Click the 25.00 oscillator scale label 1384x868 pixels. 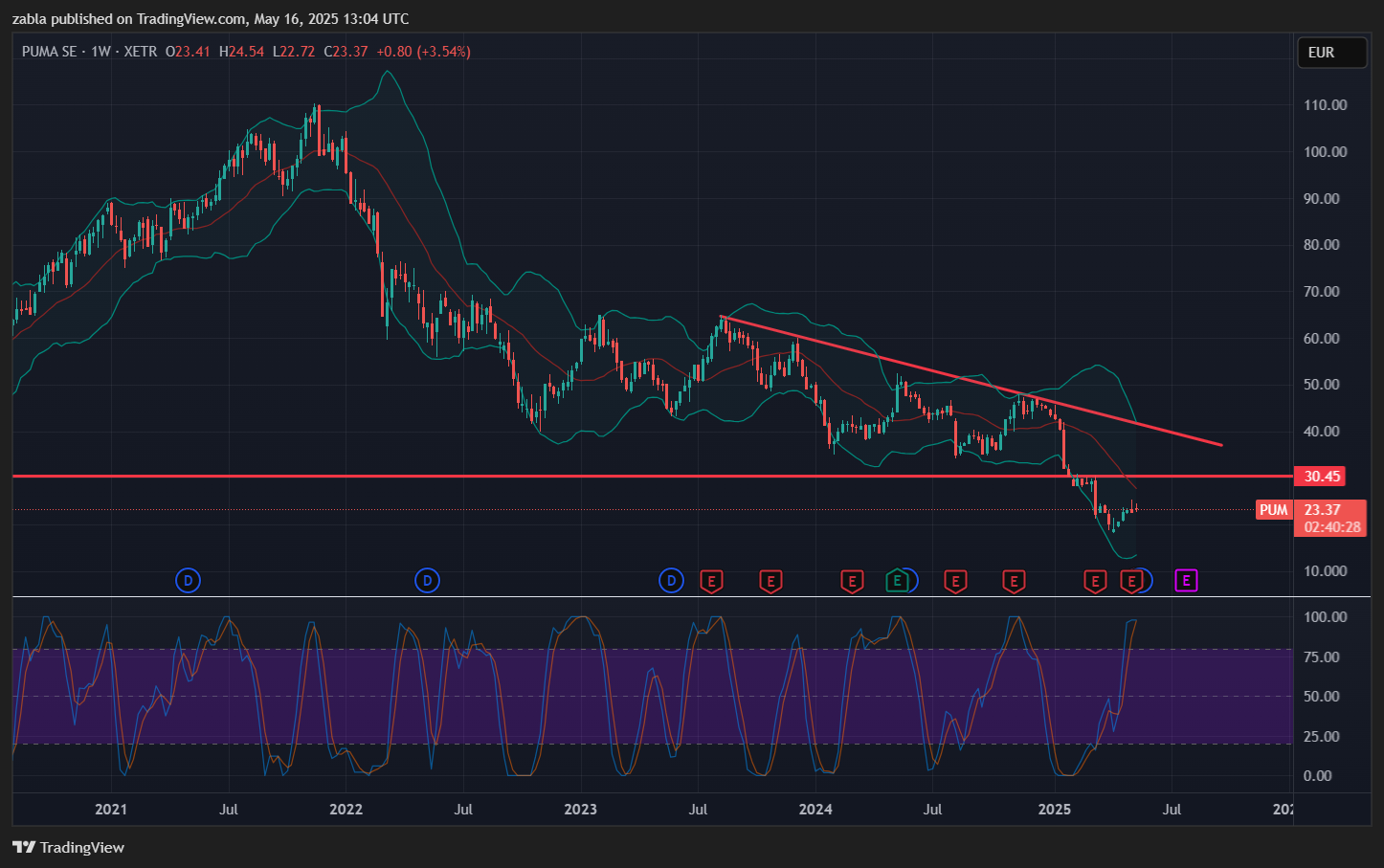(x=1322, y=737)
